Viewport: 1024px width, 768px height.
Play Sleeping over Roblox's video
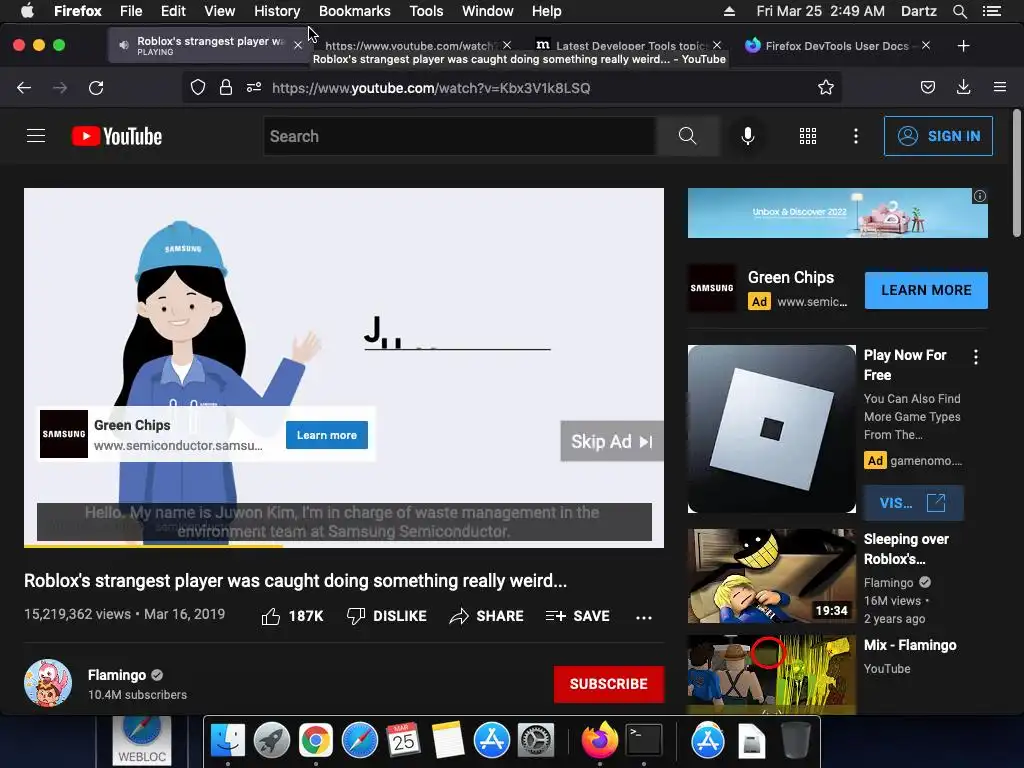point(771,576)
